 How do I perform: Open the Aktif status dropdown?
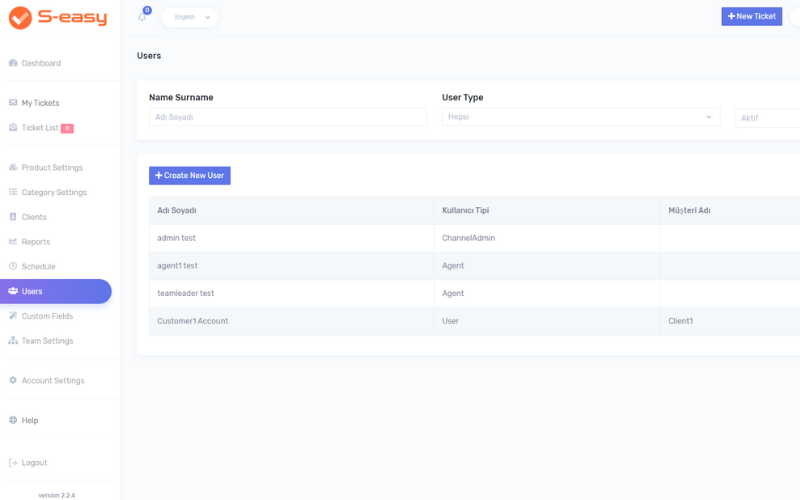tap(767, 118)
